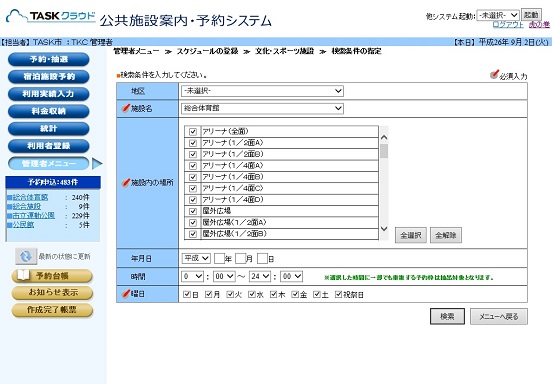Uncheck アリーナ(1/4面D) checkbox

(193, 200)
